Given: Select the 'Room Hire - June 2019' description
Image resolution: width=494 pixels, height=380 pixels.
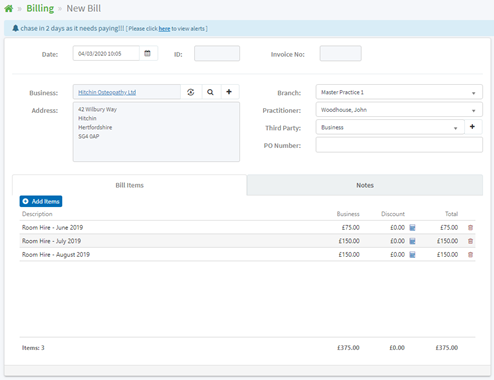Looking at the screenshot, I should tap(52, 228).
